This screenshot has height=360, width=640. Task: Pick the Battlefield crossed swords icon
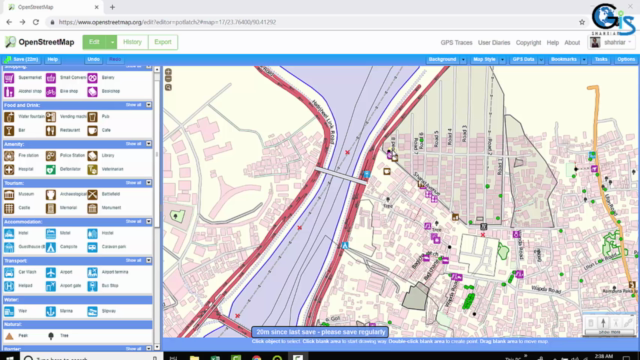[x=92, y=194]
